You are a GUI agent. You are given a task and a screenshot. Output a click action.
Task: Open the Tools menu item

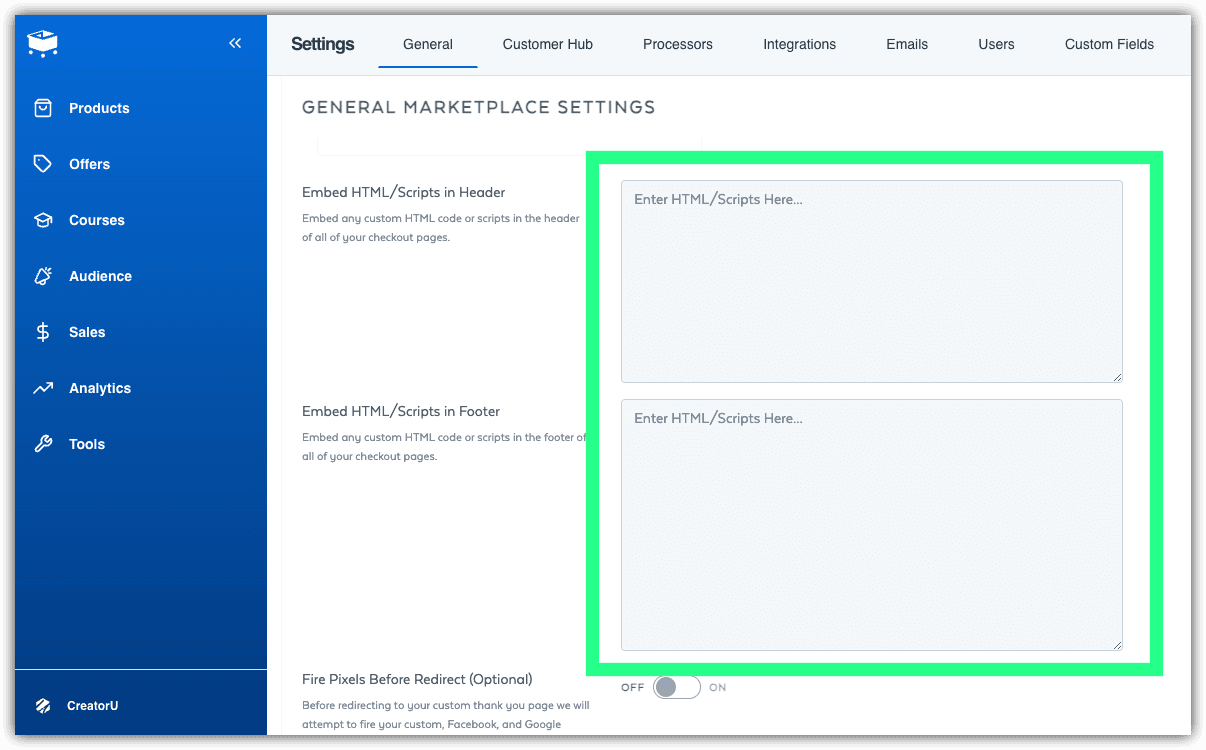[87, 444]
